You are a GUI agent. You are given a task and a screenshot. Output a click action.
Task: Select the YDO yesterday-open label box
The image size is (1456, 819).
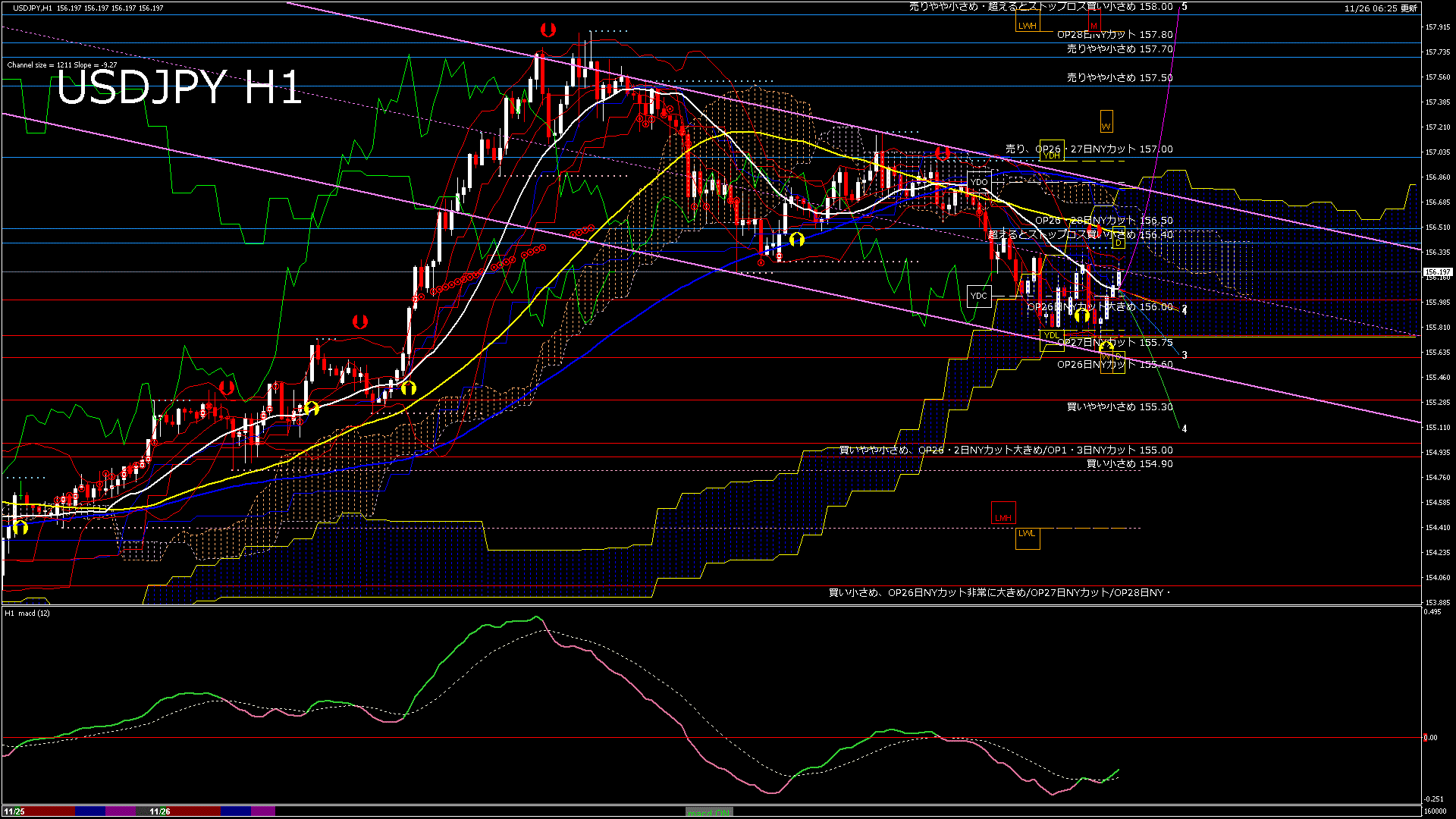pos(979,182)
